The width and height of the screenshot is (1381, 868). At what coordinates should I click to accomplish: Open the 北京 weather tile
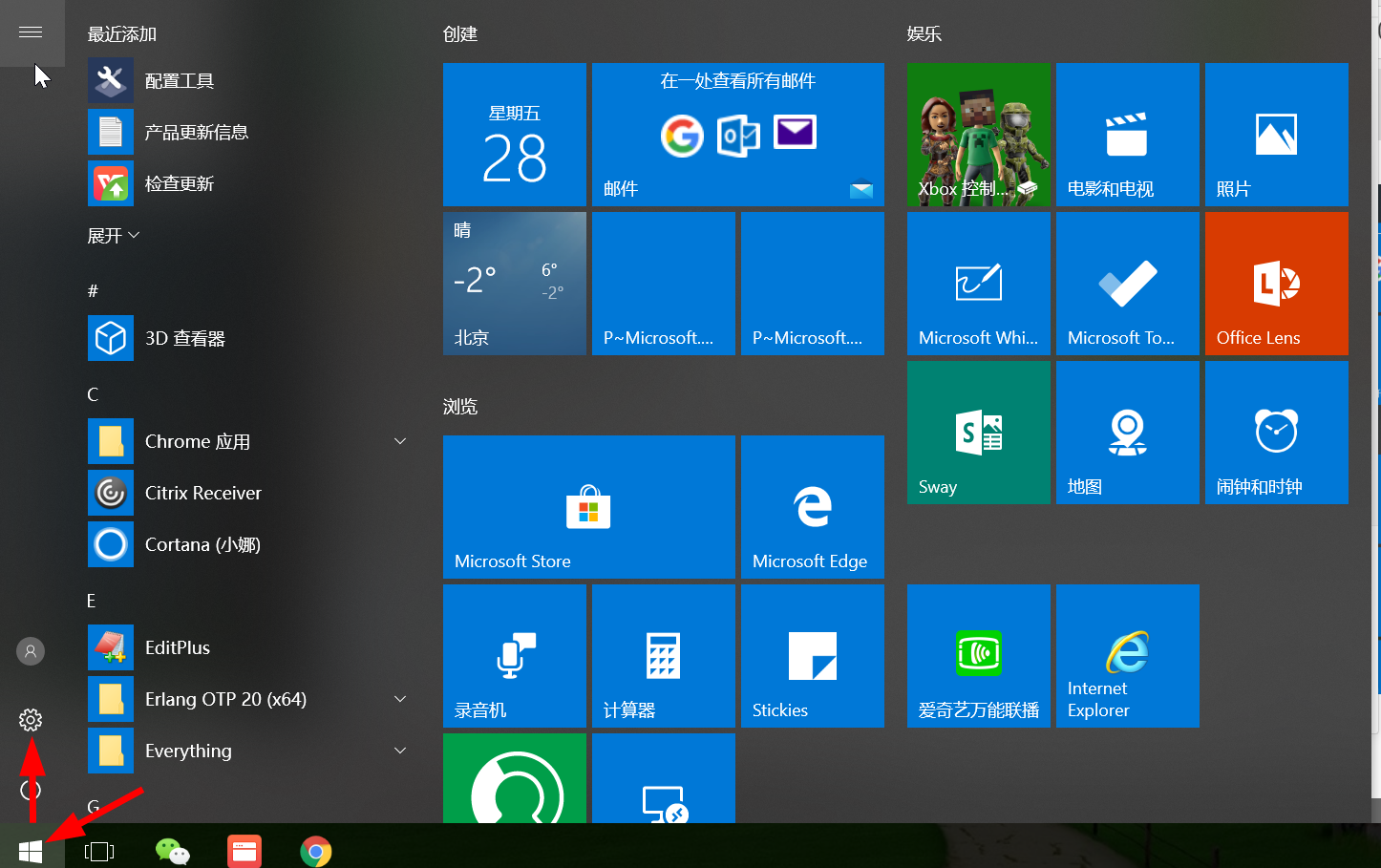(x=515, y=284)
